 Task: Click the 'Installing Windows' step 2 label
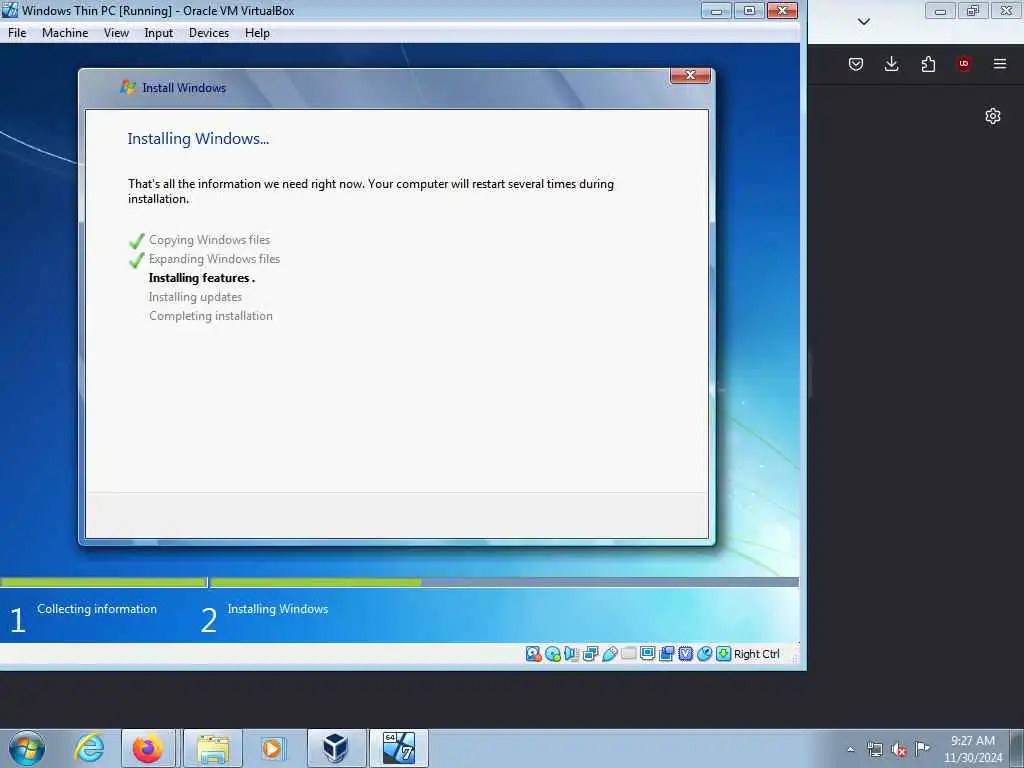point(278,609)
